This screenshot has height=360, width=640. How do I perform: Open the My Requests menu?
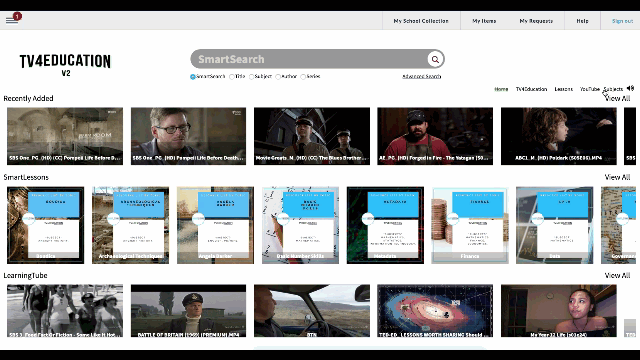click(536, 21)
